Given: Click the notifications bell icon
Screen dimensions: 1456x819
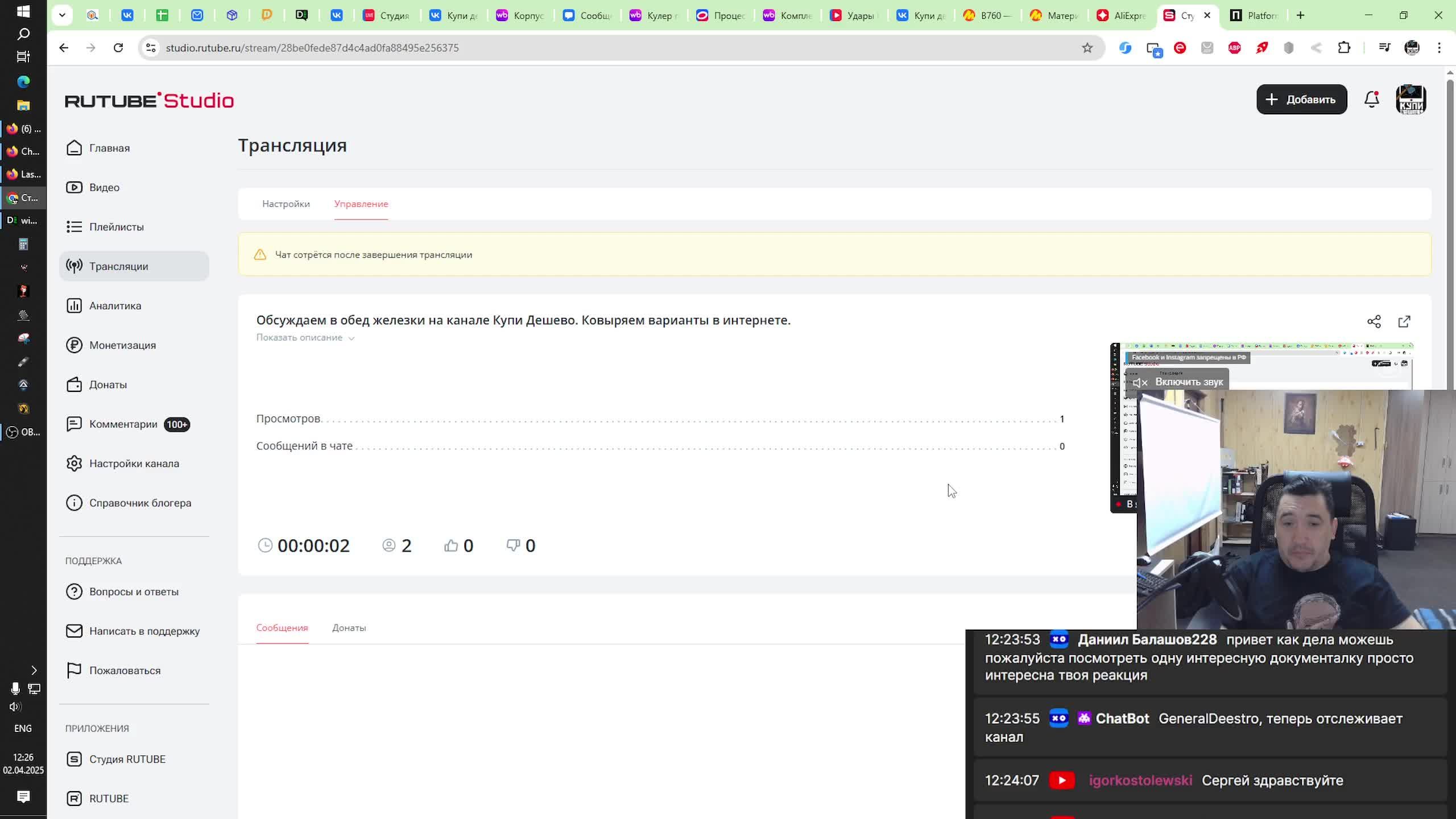Looking at the screenshot, I should 1371,100.
